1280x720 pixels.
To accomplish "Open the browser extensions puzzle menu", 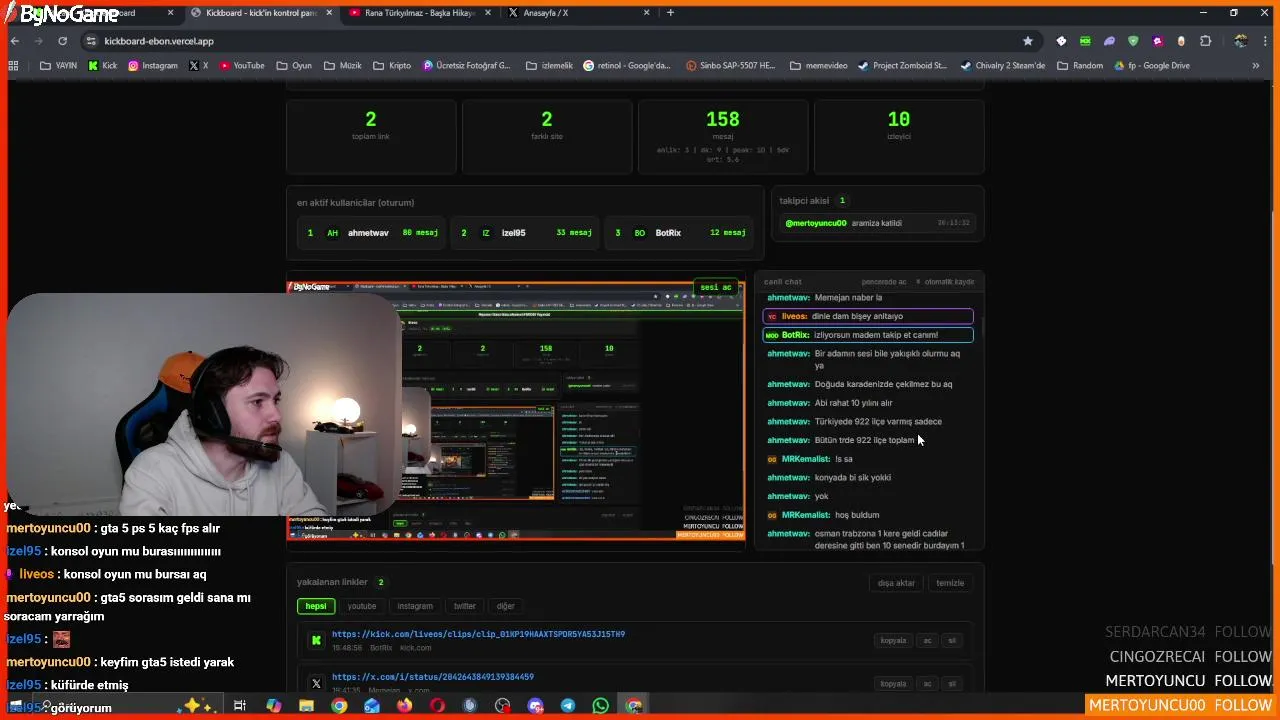I will (1205, 41).
